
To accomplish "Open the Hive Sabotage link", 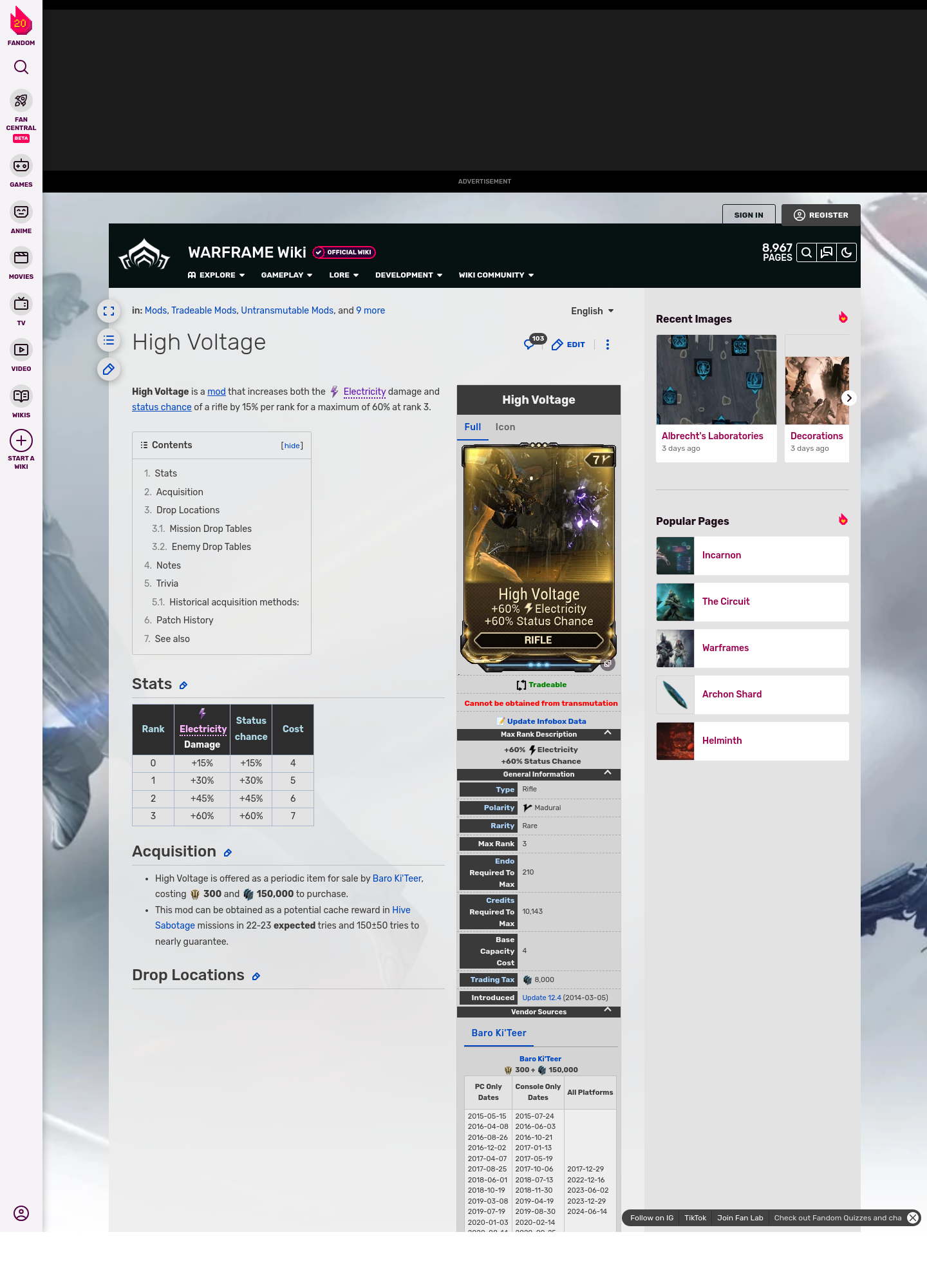I will click(x=283, y=918).
